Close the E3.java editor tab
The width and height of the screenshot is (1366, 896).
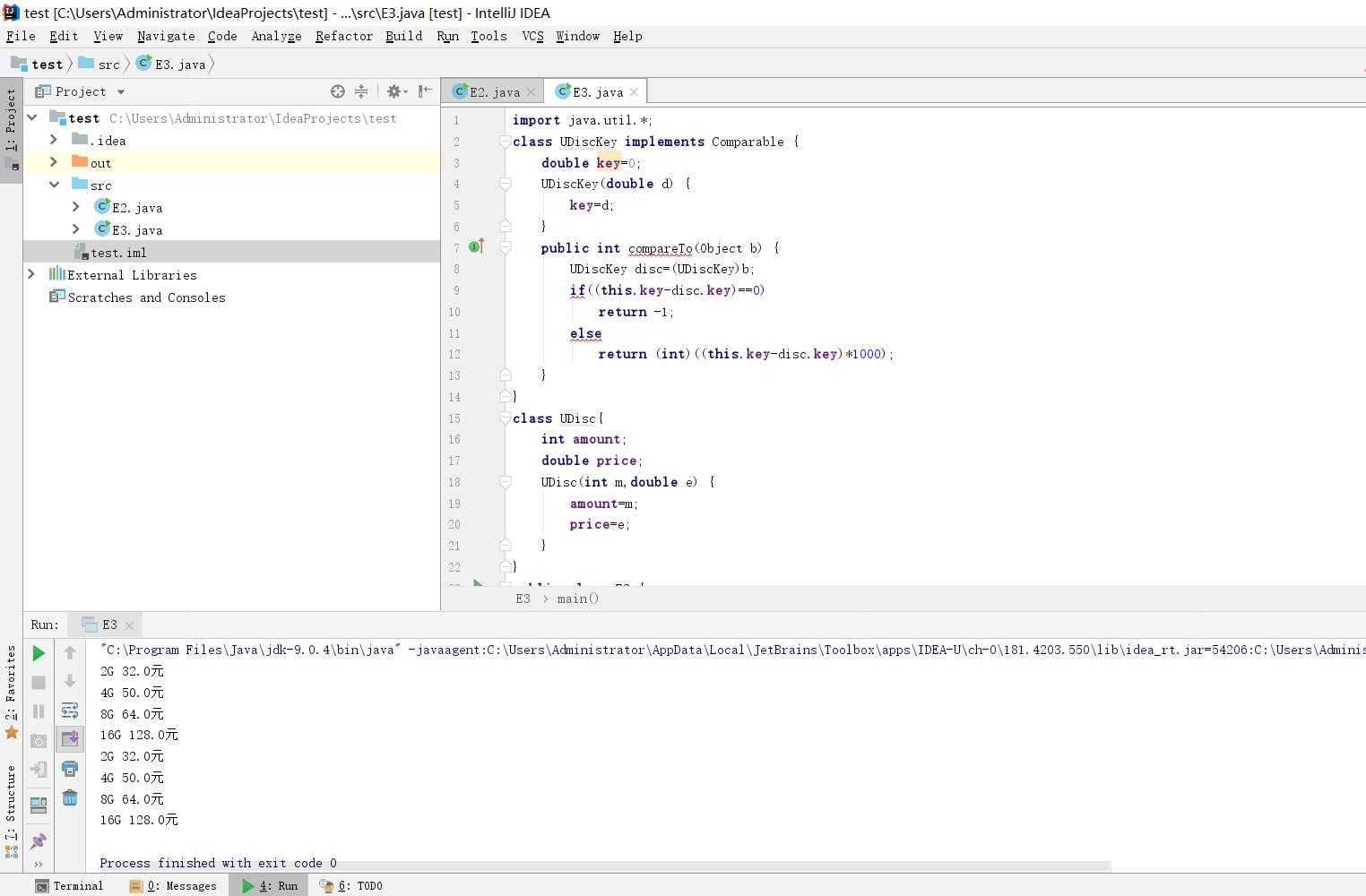[x=634, y=91]
